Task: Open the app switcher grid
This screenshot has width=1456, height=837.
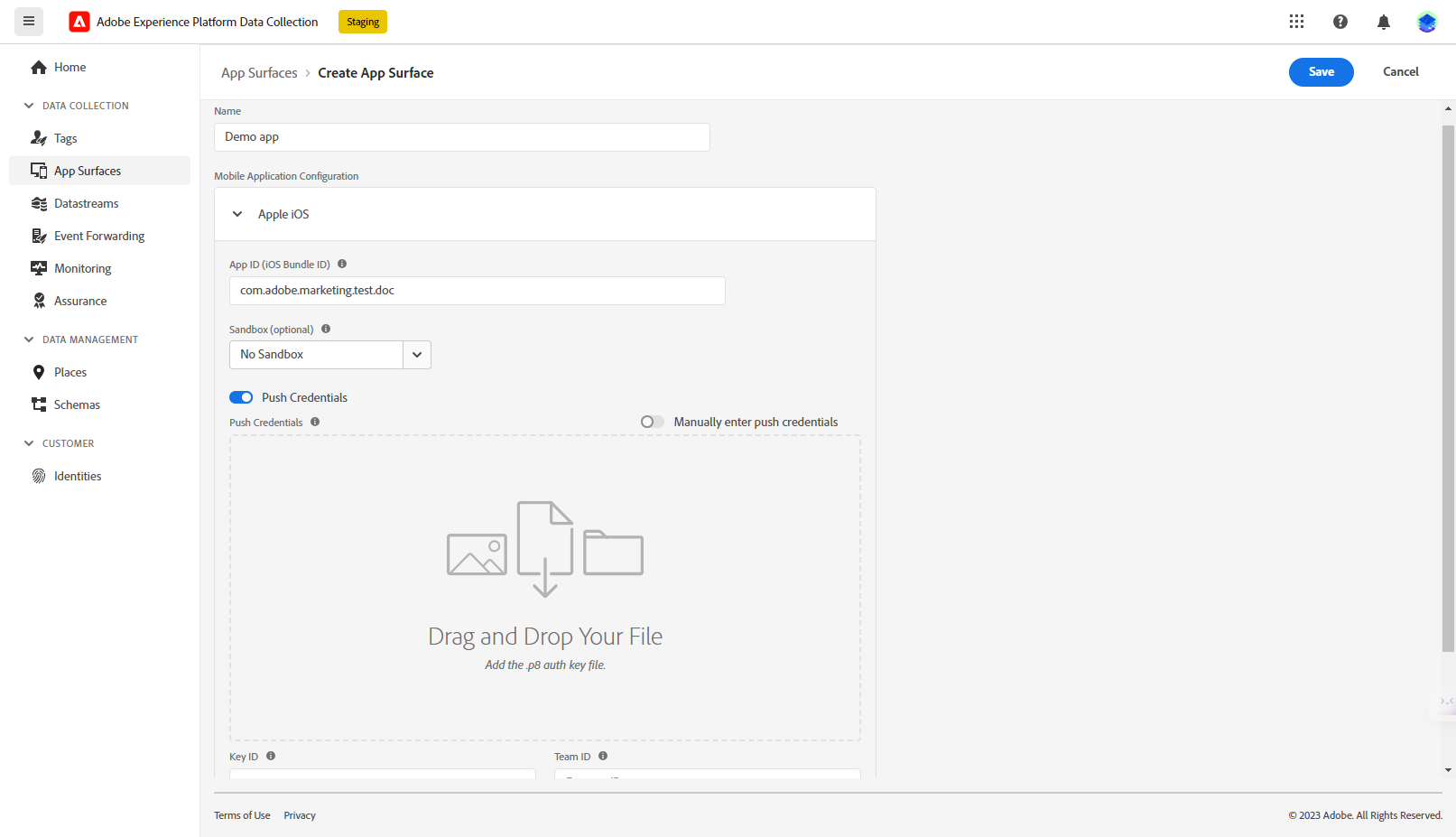Action: 1296,22
